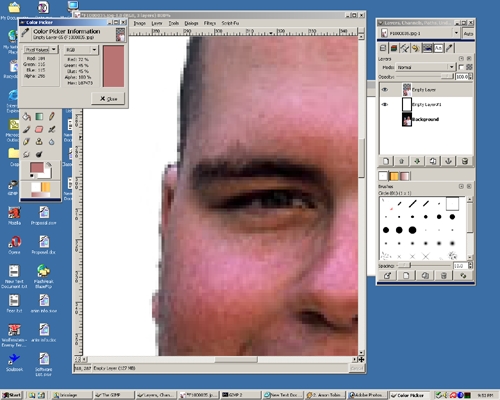Viewport: 500px width, 400px height.
Task: Select the Blend gradient tool
Action: (x=39, y=117)
